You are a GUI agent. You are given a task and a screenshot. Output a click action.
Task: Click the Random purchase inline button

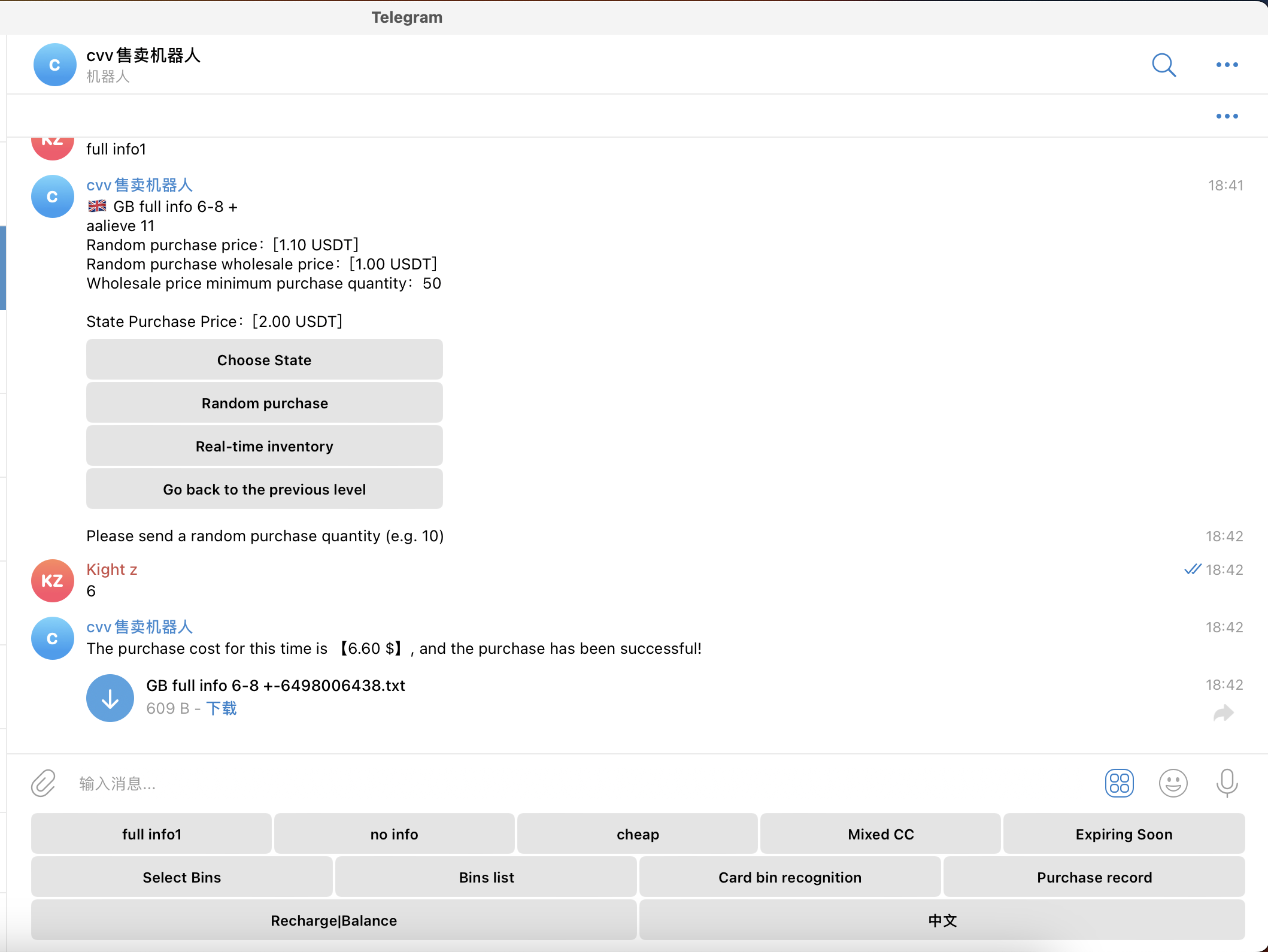click(265, 403)
